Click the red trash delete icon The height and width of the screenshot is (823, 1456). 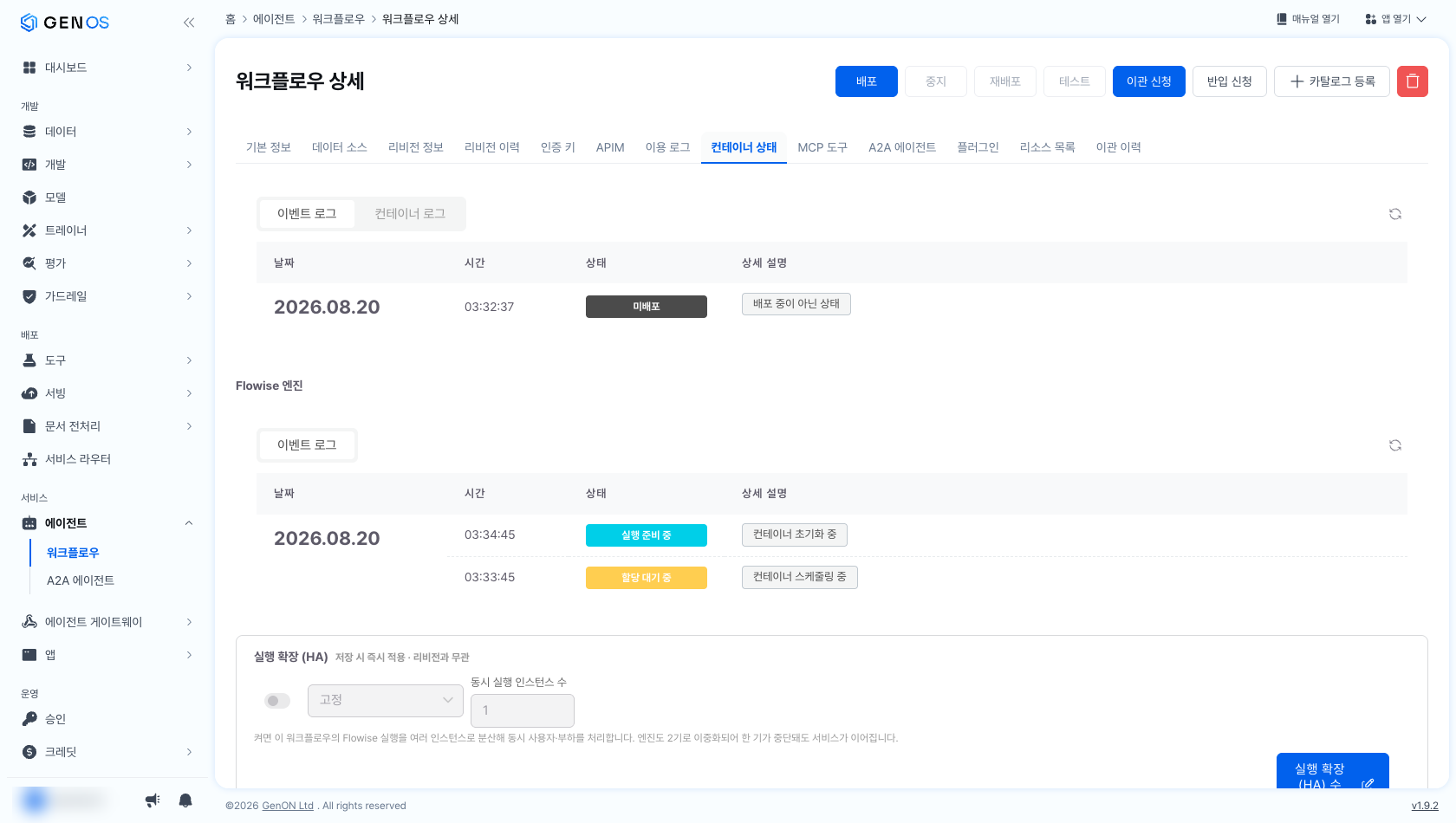click(x=1412, y=81)
